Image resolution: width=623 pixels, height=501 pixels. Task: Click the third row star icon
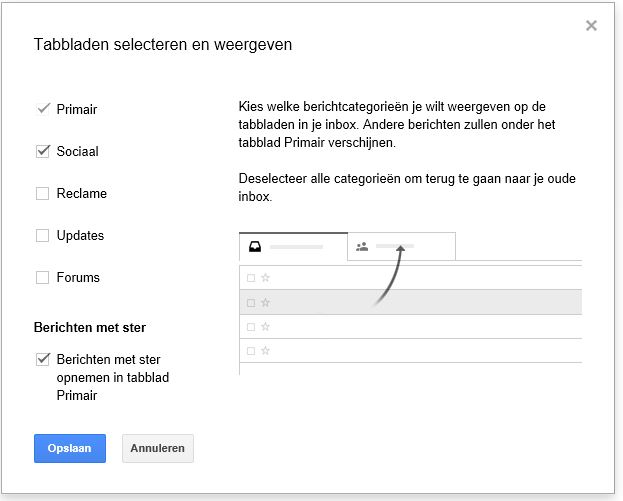[265, 327]
